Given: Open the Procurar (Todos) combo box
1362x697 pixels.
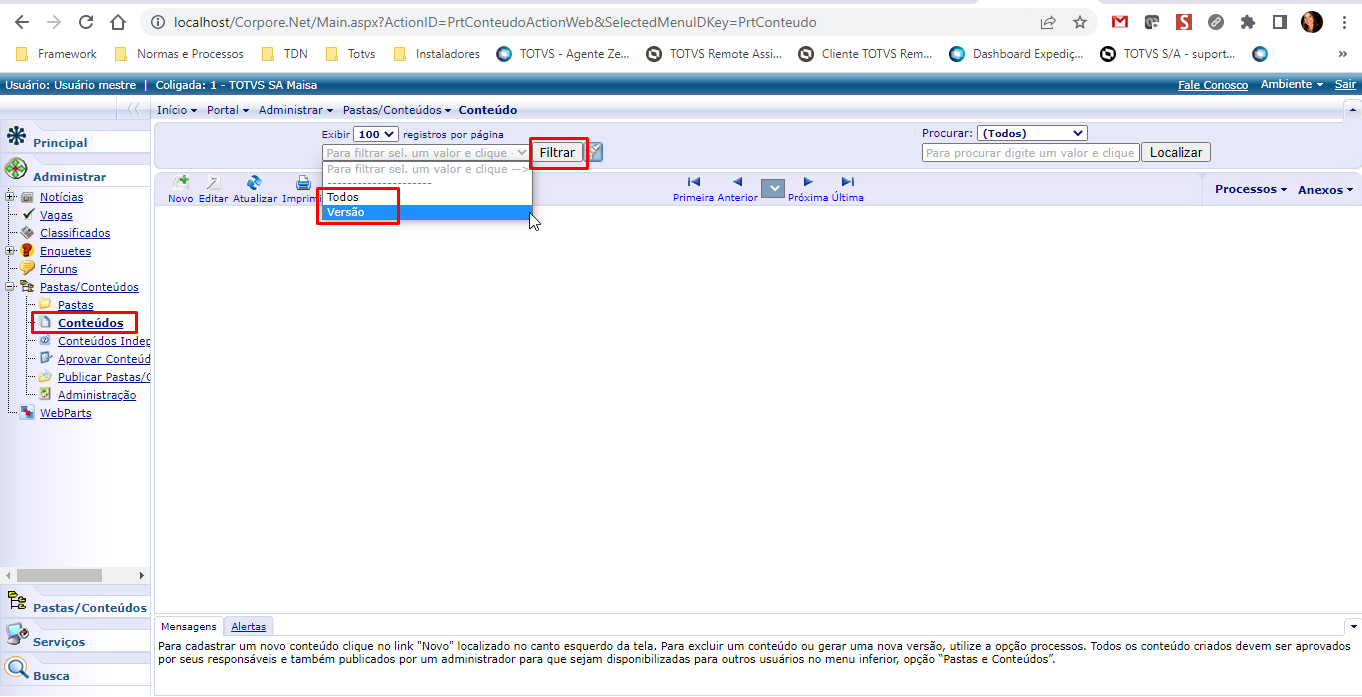Looking at the screenshot, I should tap(1032, 133).
